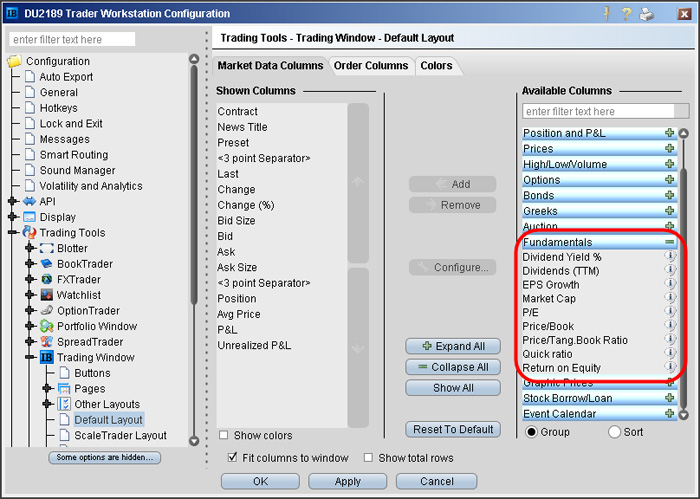Image resolution: width=700 pixels, height=499 pixels.
Task: Select Default Layout in tree
Action: [108, 420]
